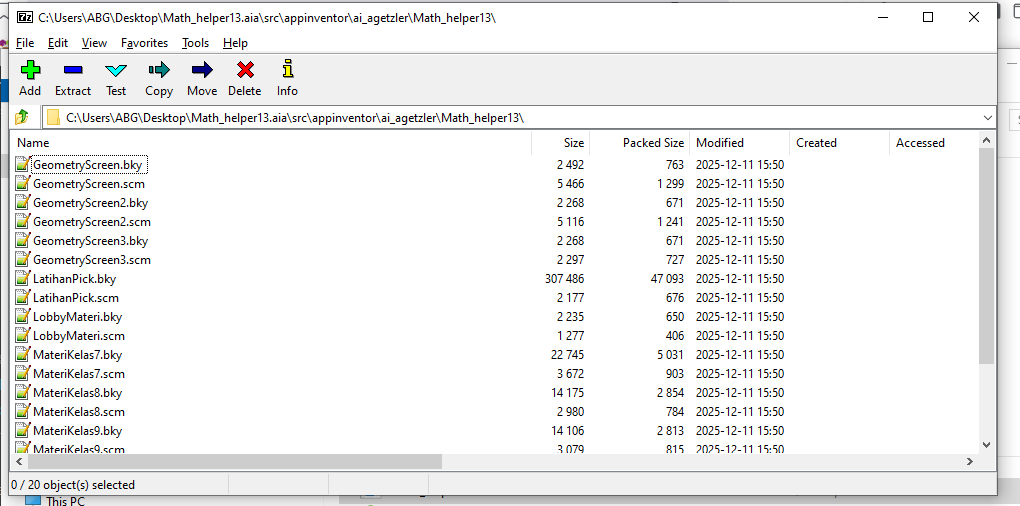Open the File menu
Screen dimensions: 1020x506
tap(25, 43)
